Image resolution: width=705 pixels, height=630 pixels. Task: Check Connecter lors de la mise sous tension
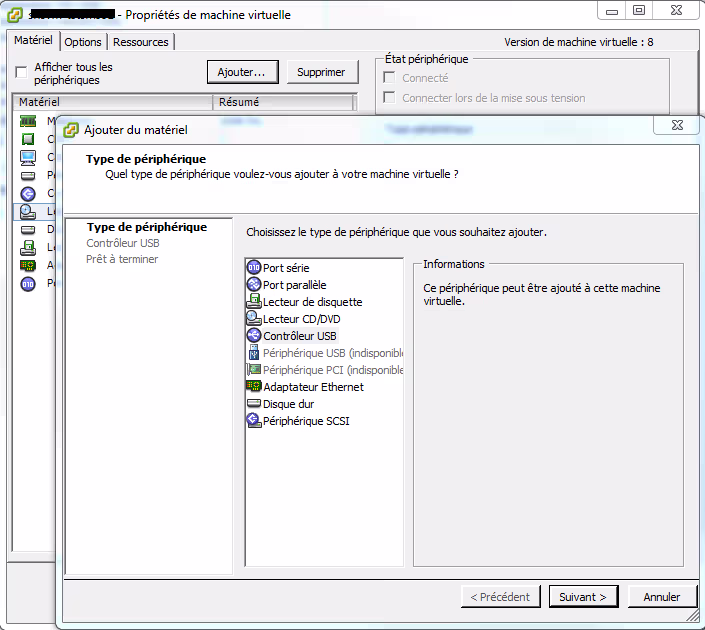(x=390, y=98)
